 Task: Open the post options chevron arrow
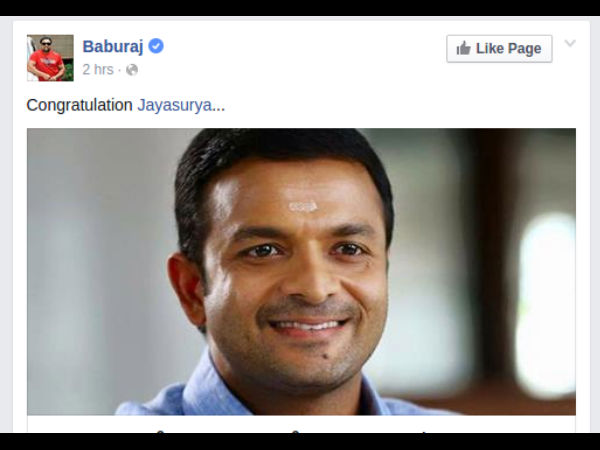[570, 43]
